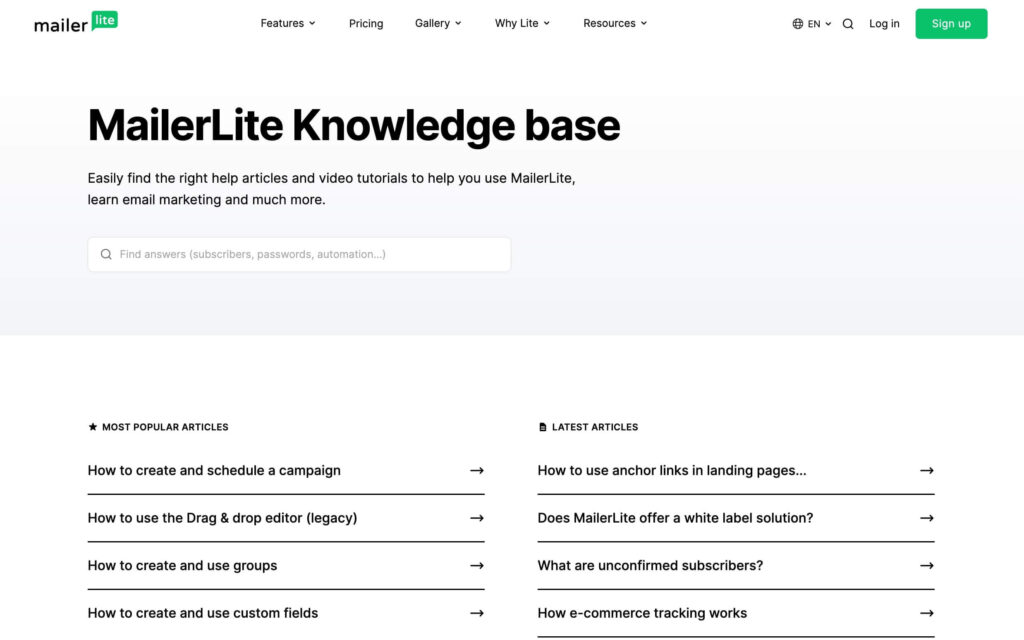Expand the Gallery menu
Screen dimensions: 1024x640
pyautogui.click(x=438, y=23)
